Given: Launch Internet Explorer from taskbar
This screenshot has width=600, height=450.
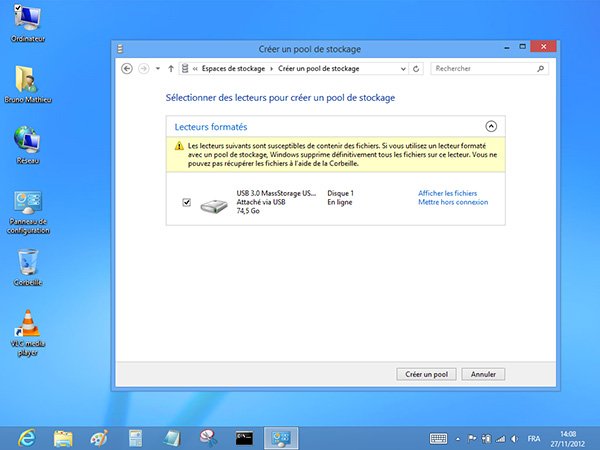Looking at the screenshot, I should [x=27, y=438].
